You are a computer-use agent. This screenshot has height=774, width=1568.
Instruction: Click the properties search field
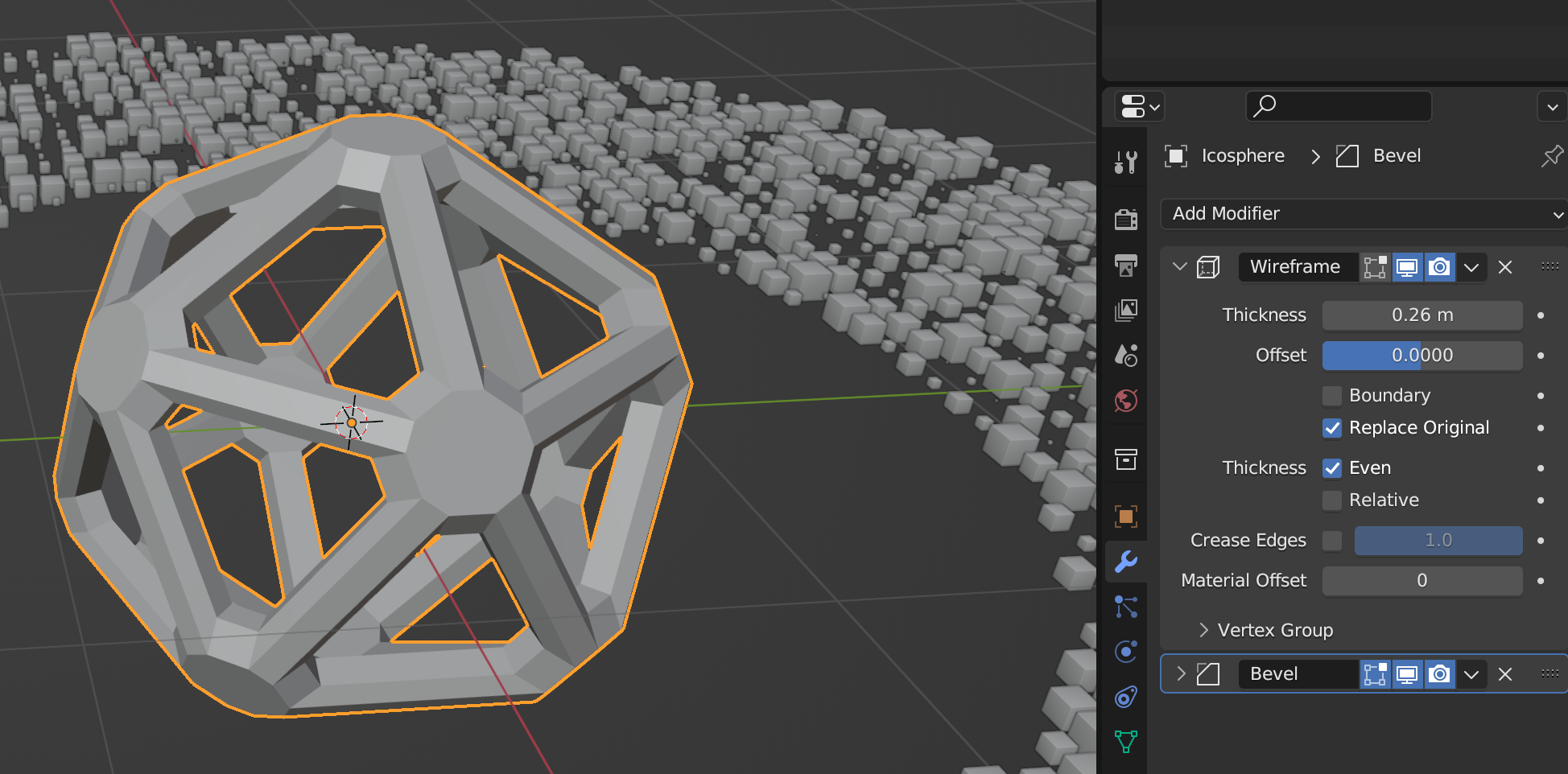(1339, 106)
